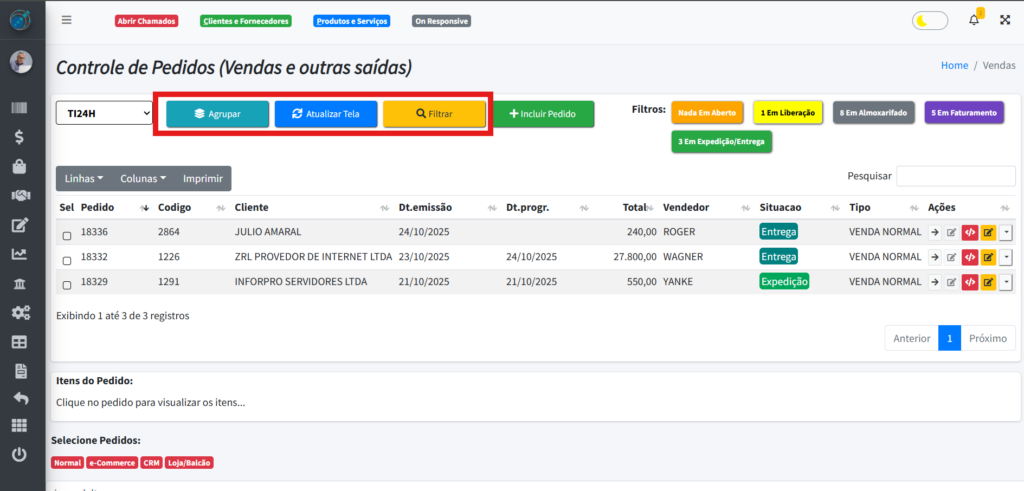Tick the checkbox for order 18332
1024x491 pixels.
(x=67, y=260)
